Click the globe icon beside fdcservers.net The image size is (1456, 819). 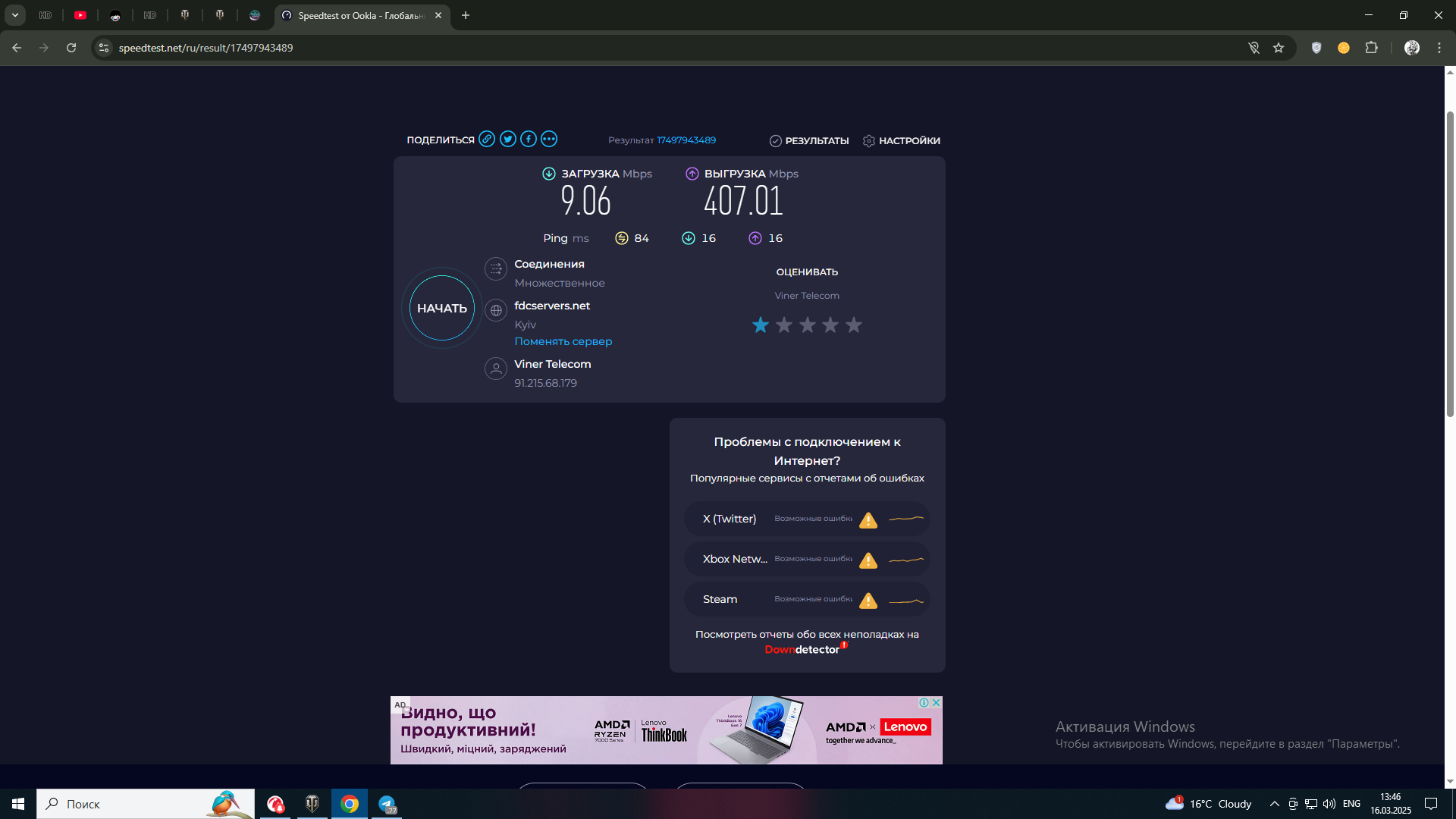tap(496, 310)
